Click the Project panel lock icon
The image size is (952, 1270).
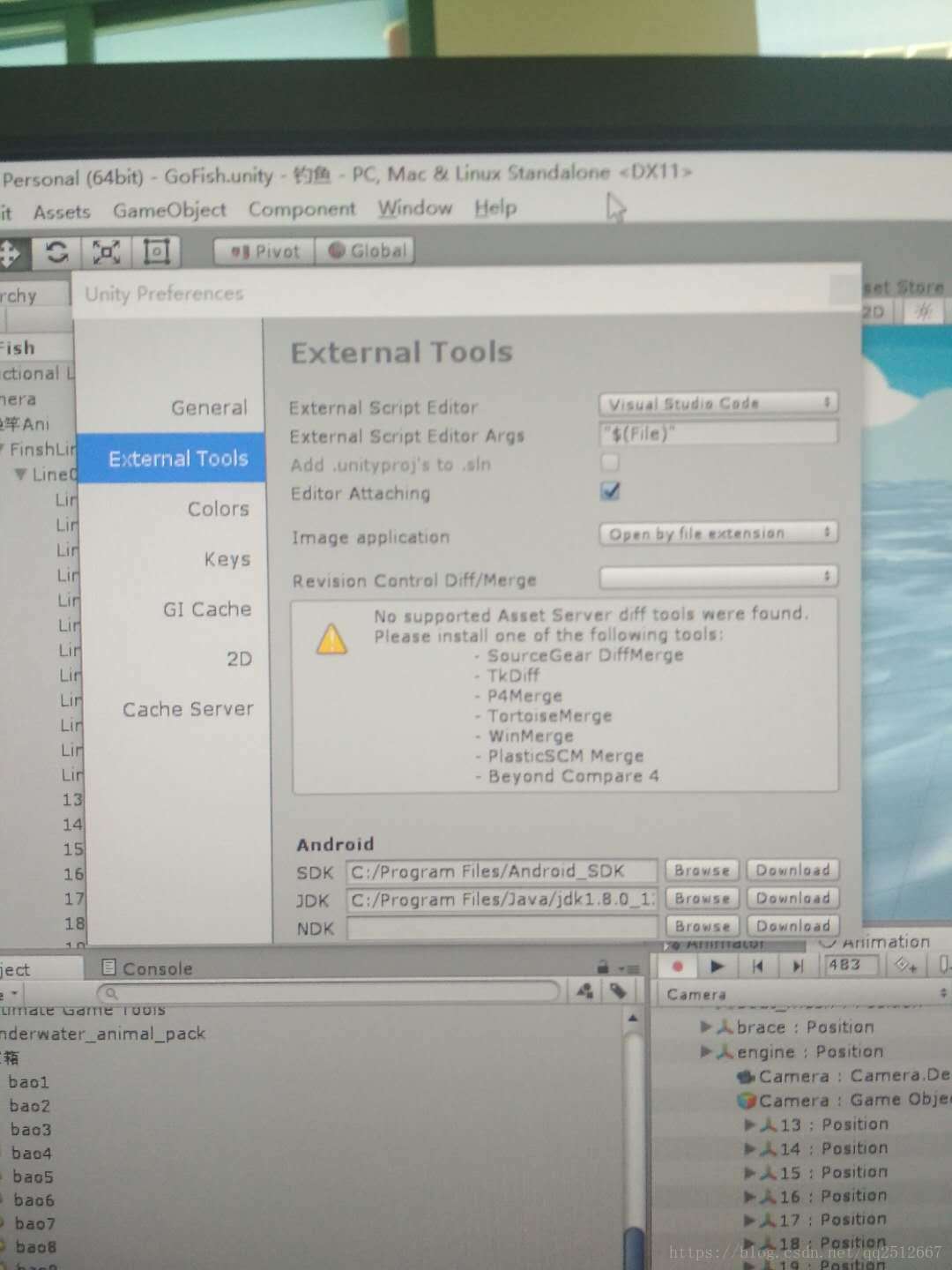pos(603,967)
